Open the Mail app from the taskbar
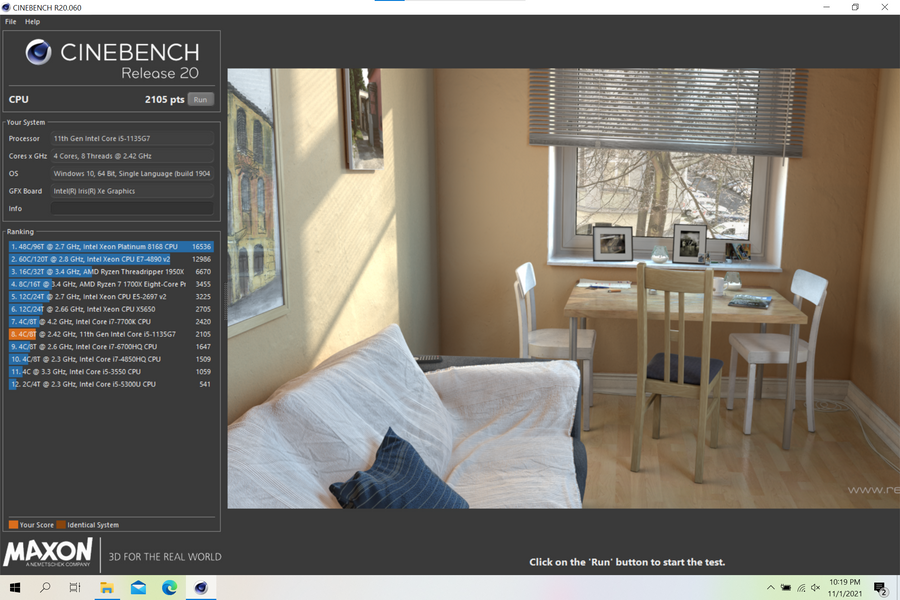 tap(138, 588)
